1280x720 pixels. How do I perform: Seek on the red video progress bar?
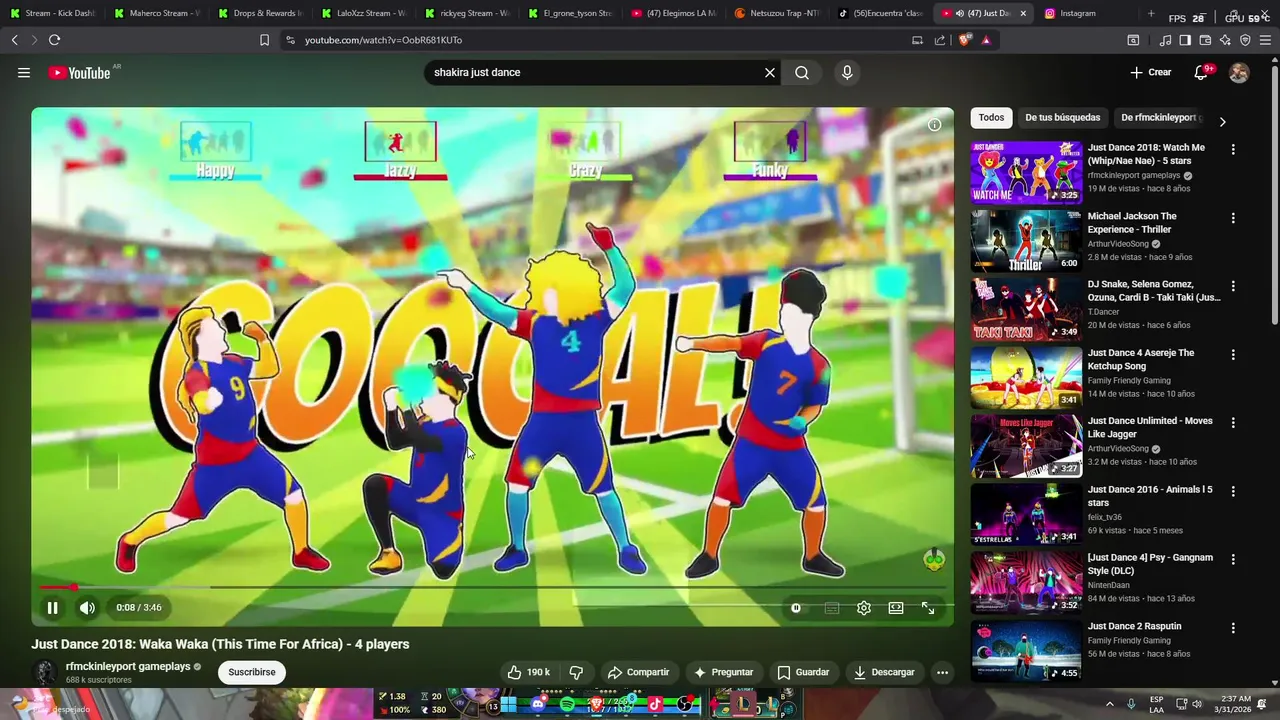pyautogui.click(x=492, y=587)
